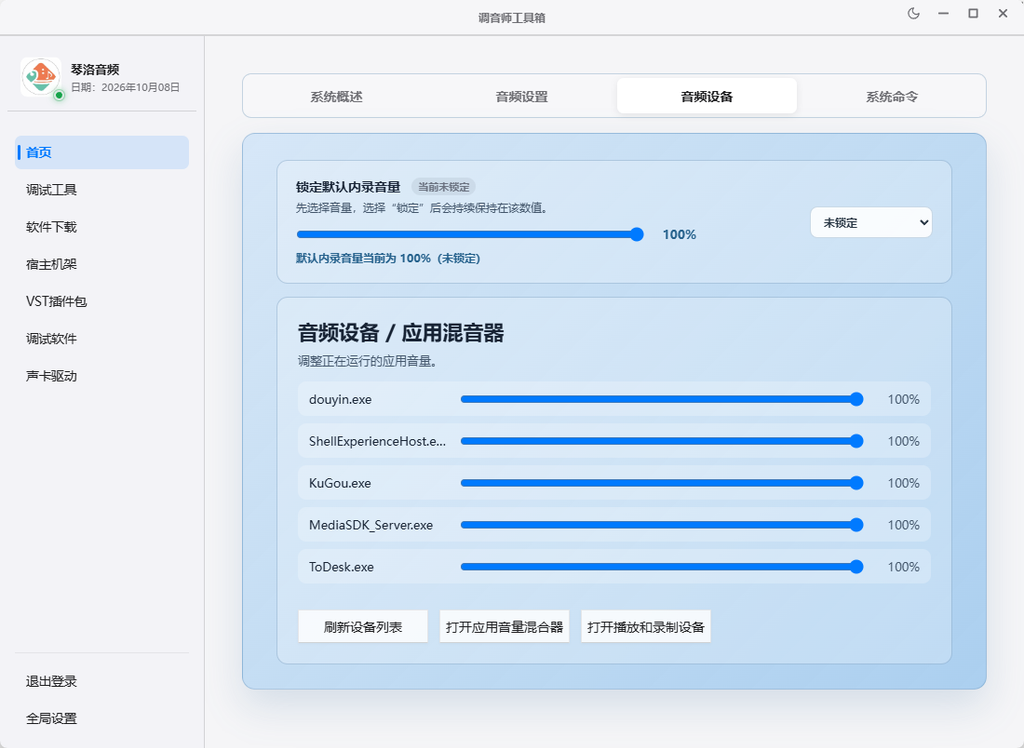Maximize the 调音师工具箱 window
Screen dimensions: 1024x748
[973, 14]
